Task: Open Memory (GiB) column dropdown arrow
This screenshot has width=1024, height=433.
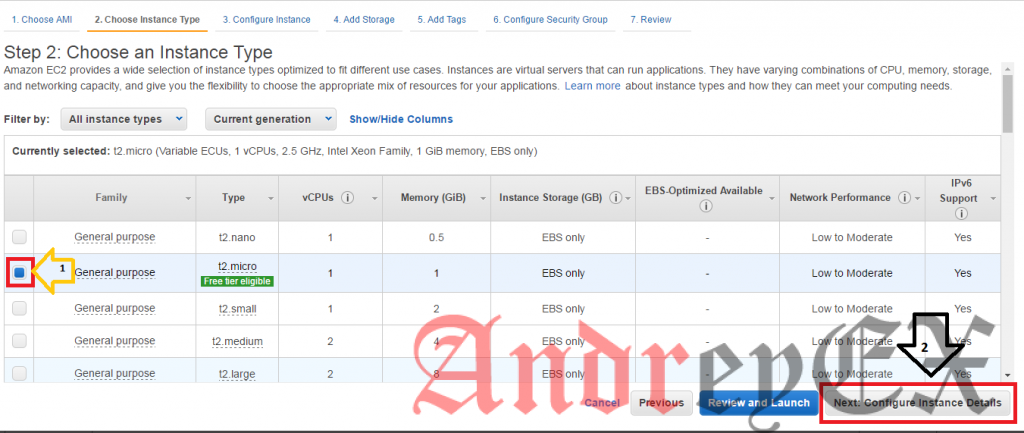Action: (483, 198)
